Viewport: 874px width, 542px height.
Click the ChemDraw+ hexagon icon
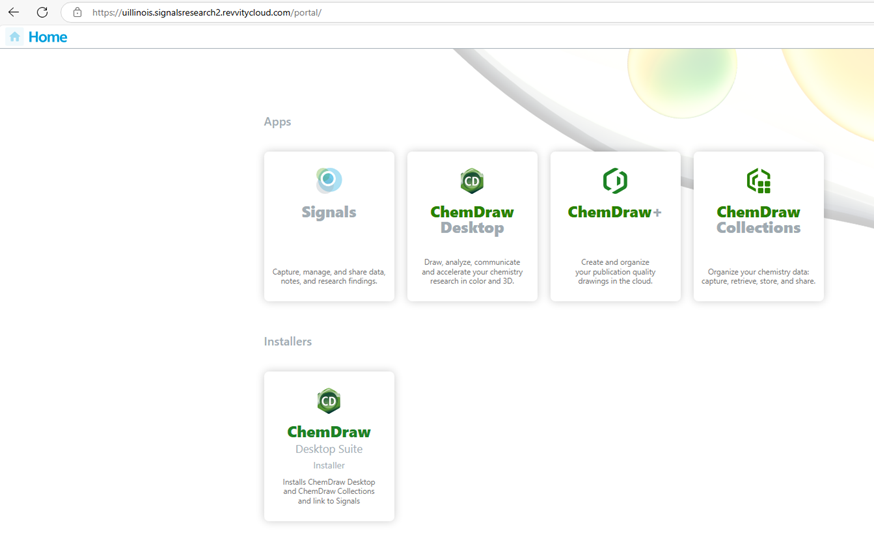(615, 181)
